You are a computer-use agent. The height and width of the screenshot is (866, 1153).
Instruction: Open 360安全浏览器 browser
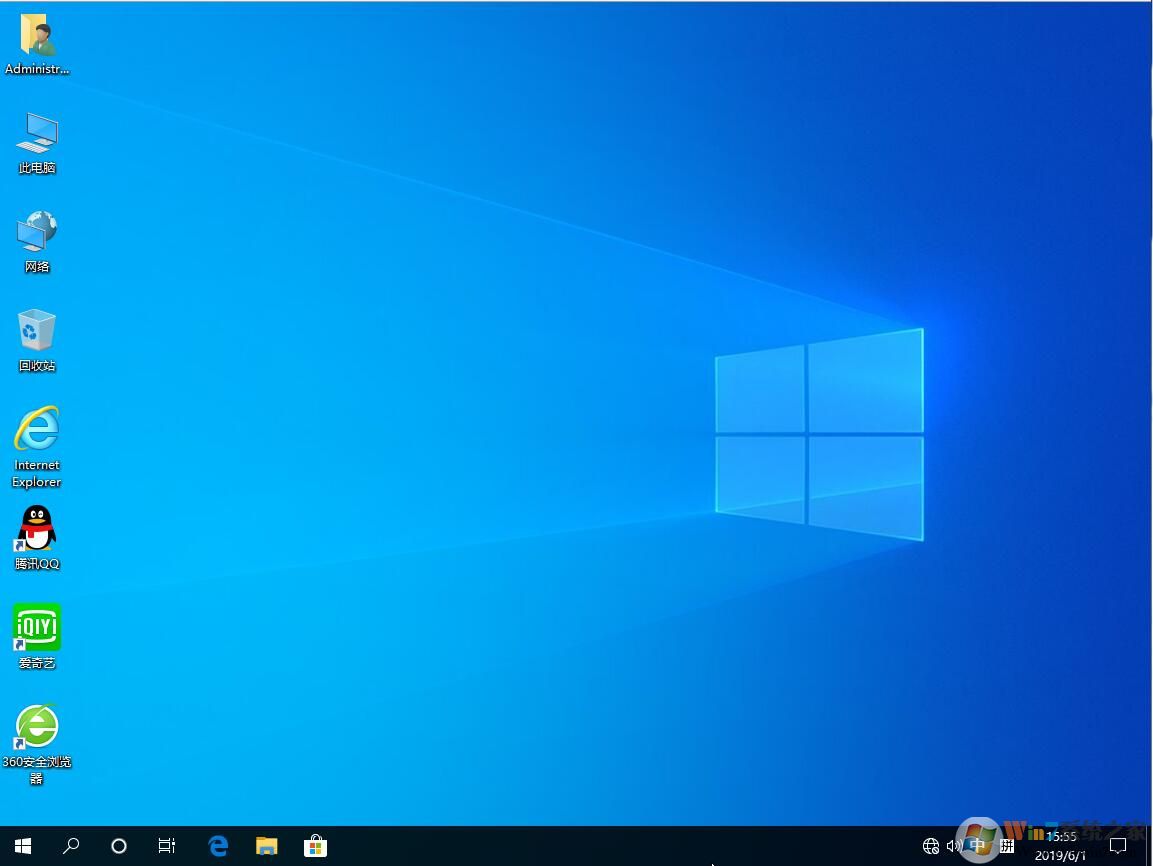click(36, 725)
